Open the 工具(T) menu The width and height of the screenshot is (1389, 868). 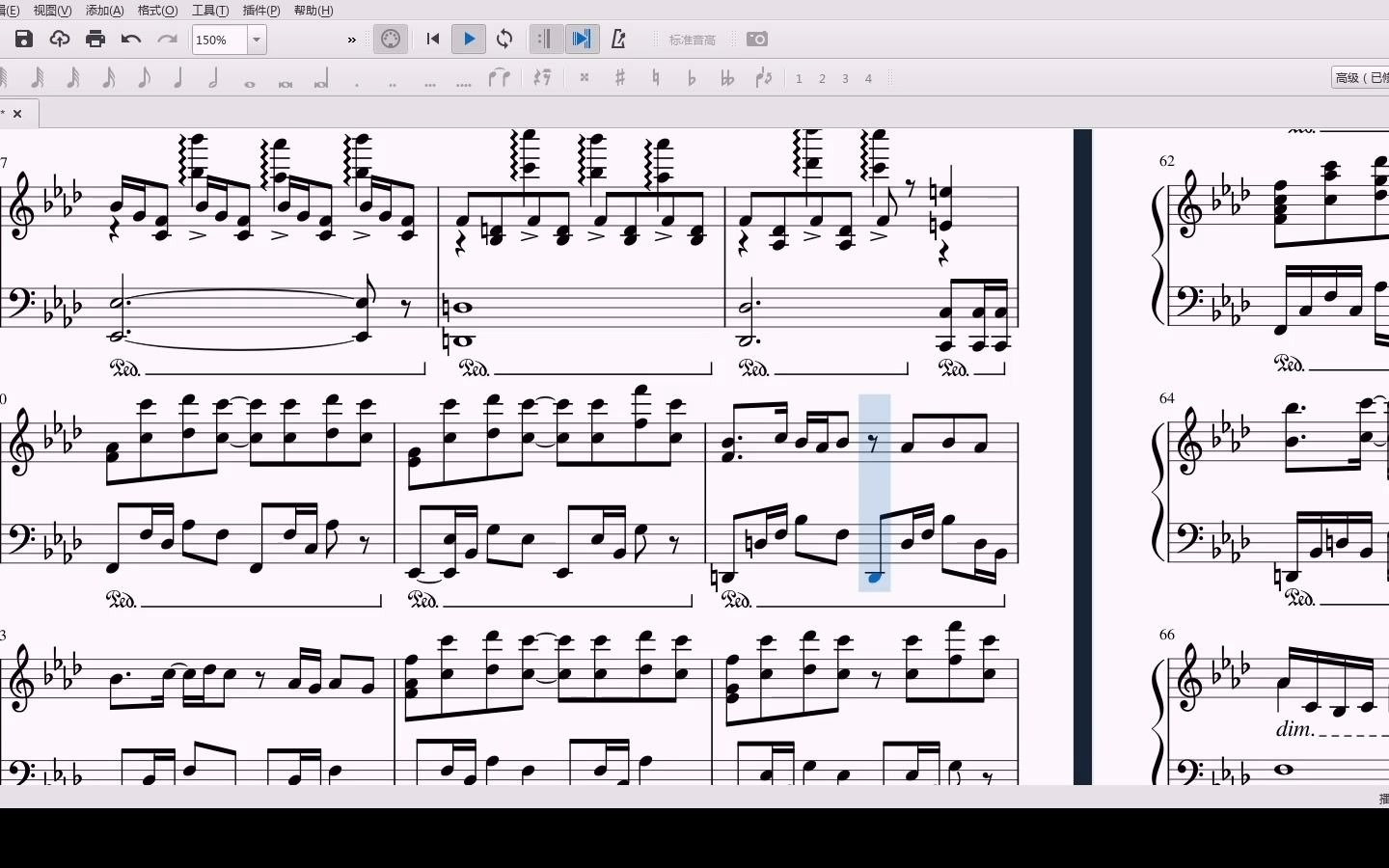click(x=210, y=11)
